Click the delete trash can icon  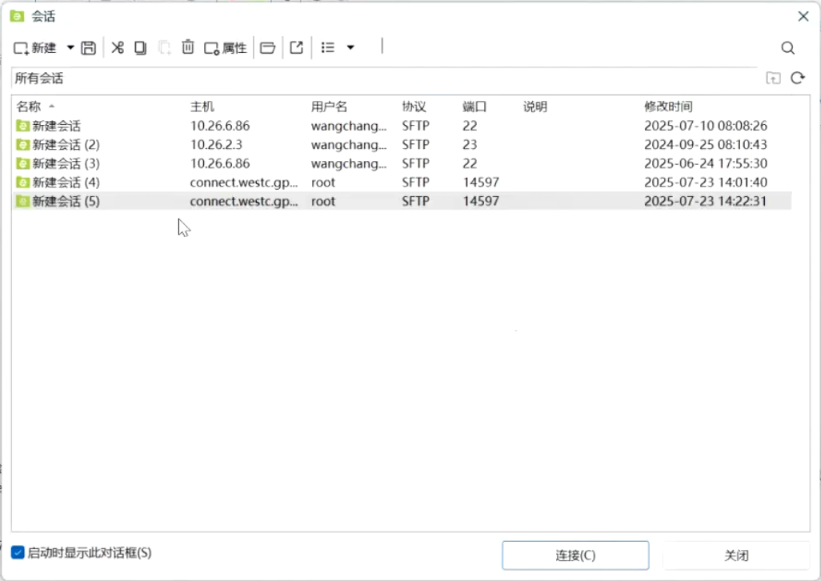pos(188,48)
